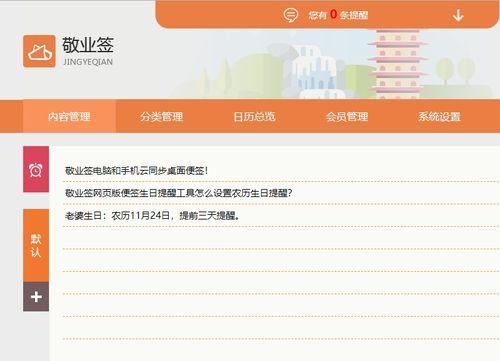This screenshot has width=500, height=361.
Task: Open 系统设置 menu item
Action: (x=439, y=117)
